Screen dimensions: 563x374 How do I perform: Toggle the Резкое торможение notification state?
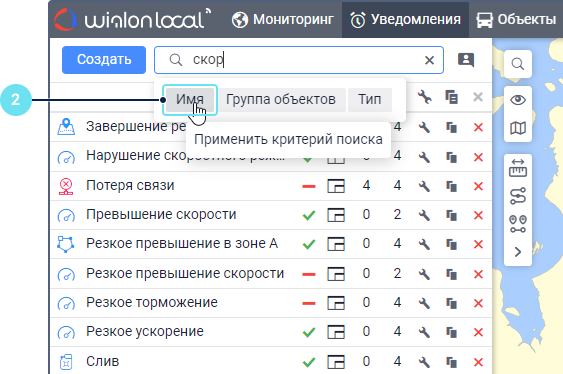pos(309,303)
